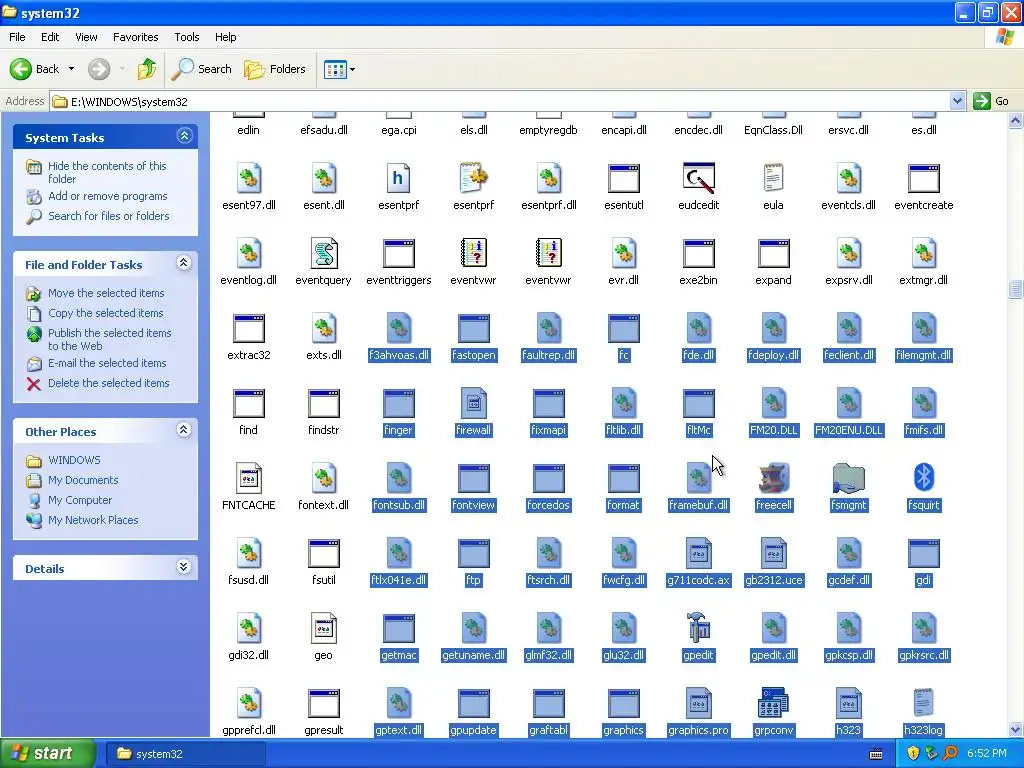Select the gdi32.dll file icon
The image size is (1024, 768).
248,628
